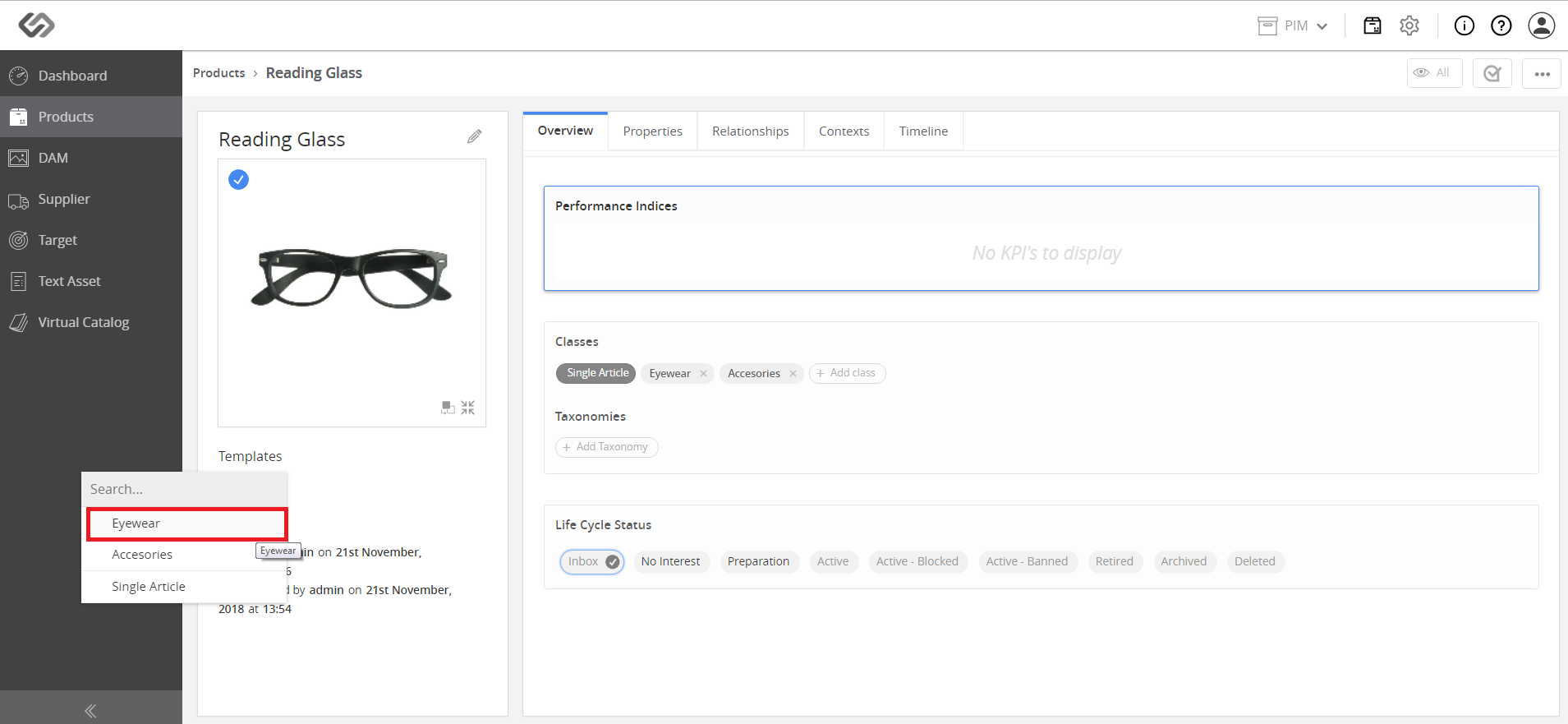Set status to Archived
Image resolution: width=1568 pixels, height=724 pixels.
(x=1184, y=562)
